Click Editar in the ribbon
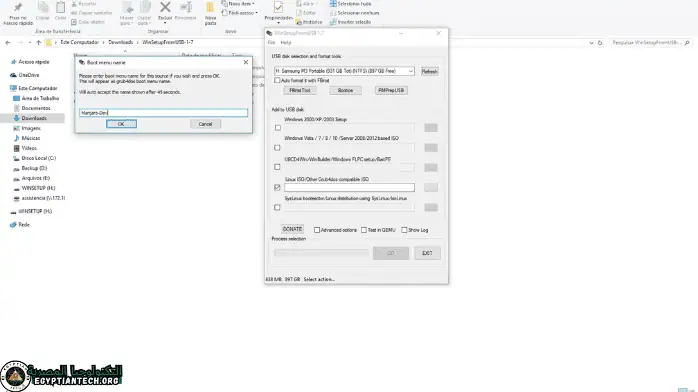 coord(306,13)
